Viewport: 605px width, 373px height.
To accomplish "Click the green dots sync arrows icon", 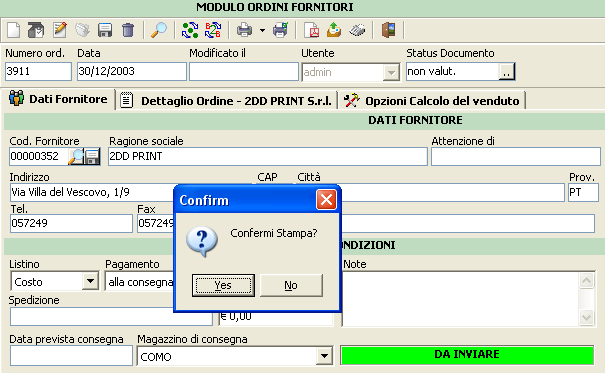I will (190, 30).
